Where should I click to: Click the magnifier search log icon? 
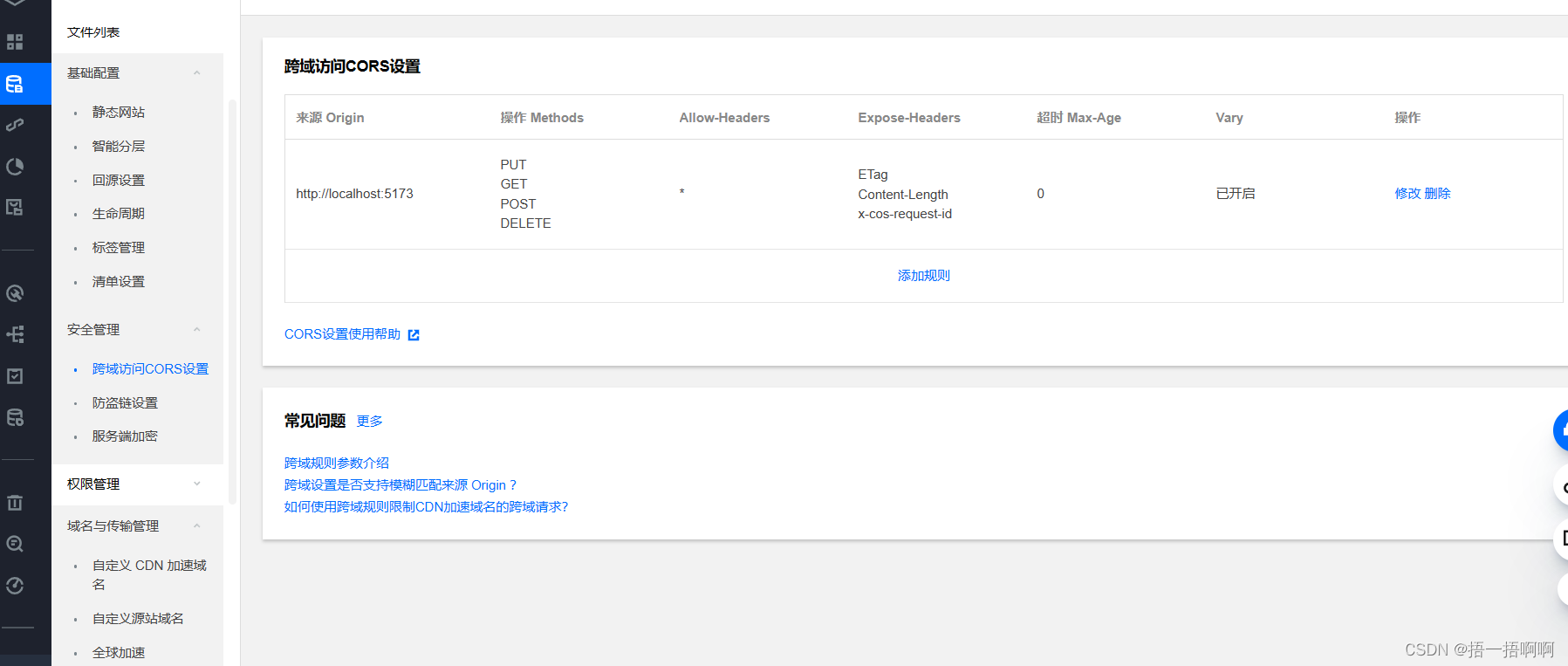tap(15, 544)
